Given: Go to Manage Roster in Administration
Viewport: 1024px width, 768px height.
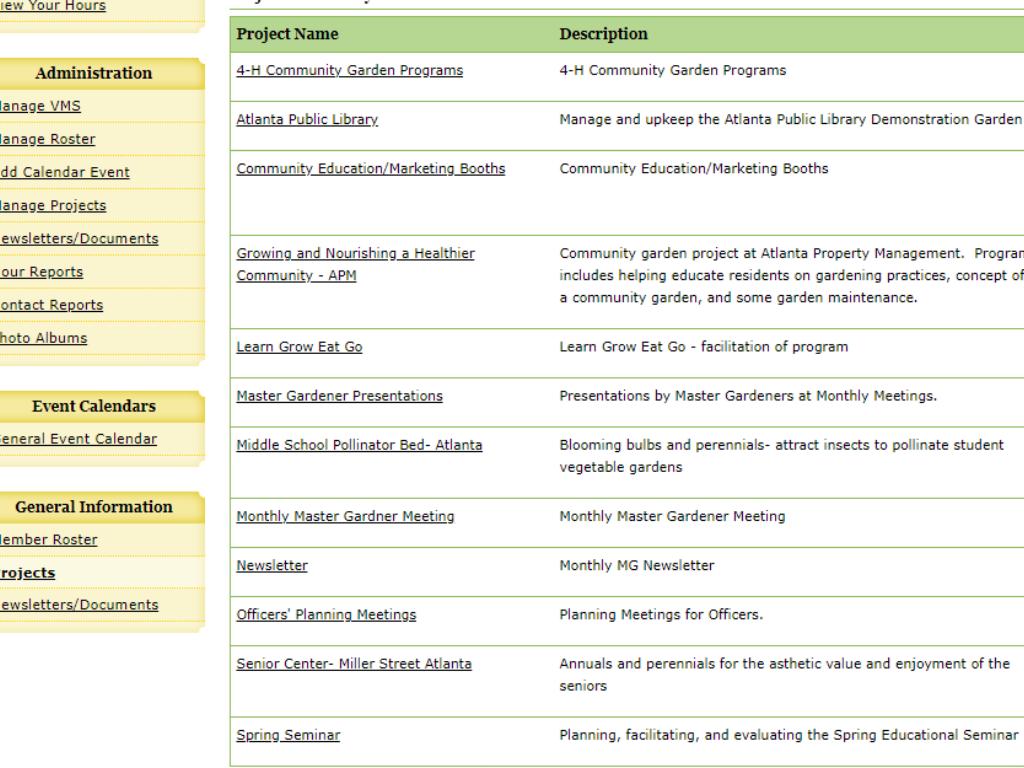Looking at the screenshot, I should coord(48,139).
